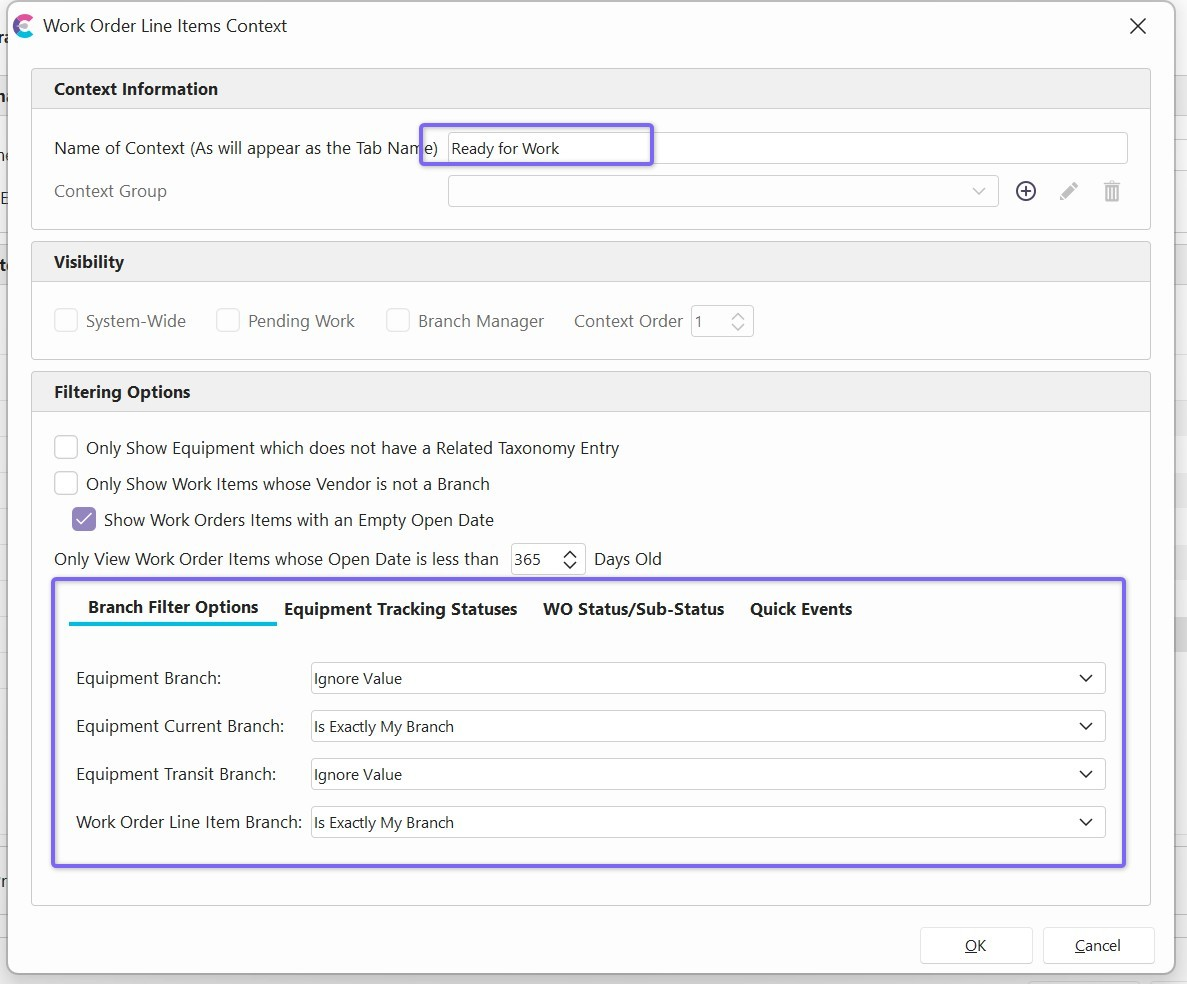1187x984 pixels.
Task: Close the Work Order Line Items dialog
Action: pyautogui.click(x=1137, y=27)
